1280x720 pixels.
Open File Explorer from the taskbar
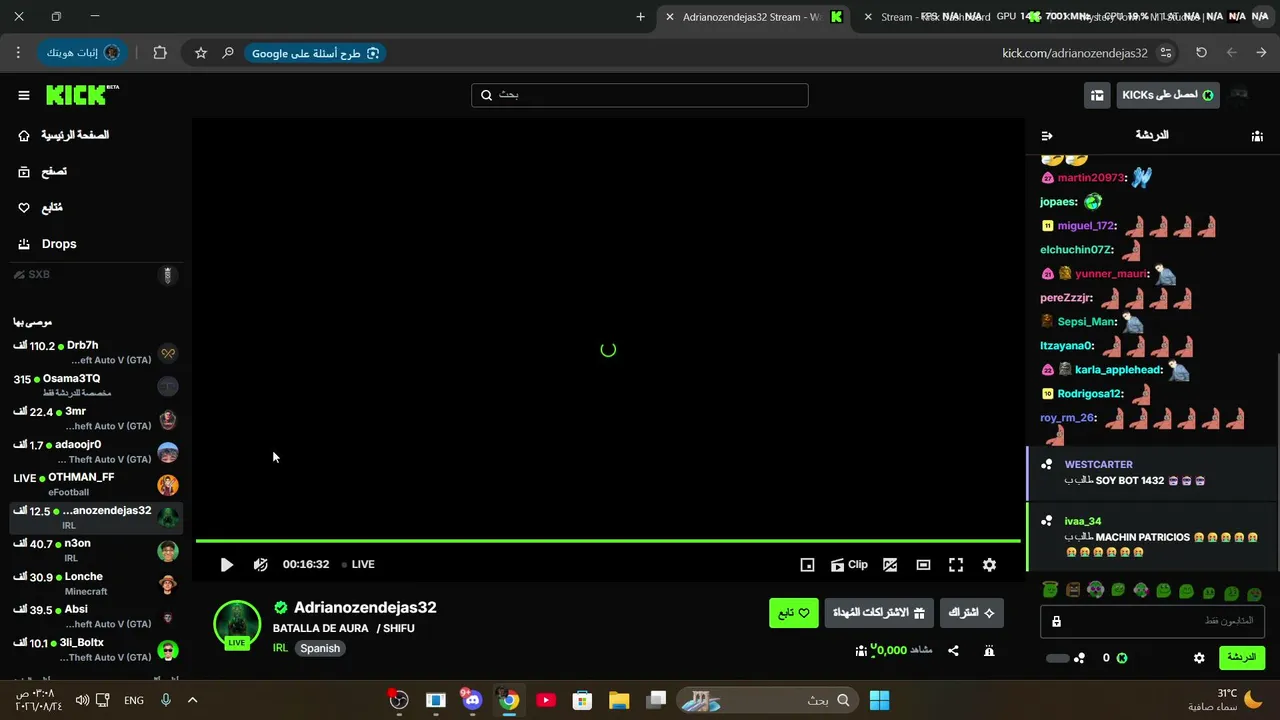click(x=619, y=700)
